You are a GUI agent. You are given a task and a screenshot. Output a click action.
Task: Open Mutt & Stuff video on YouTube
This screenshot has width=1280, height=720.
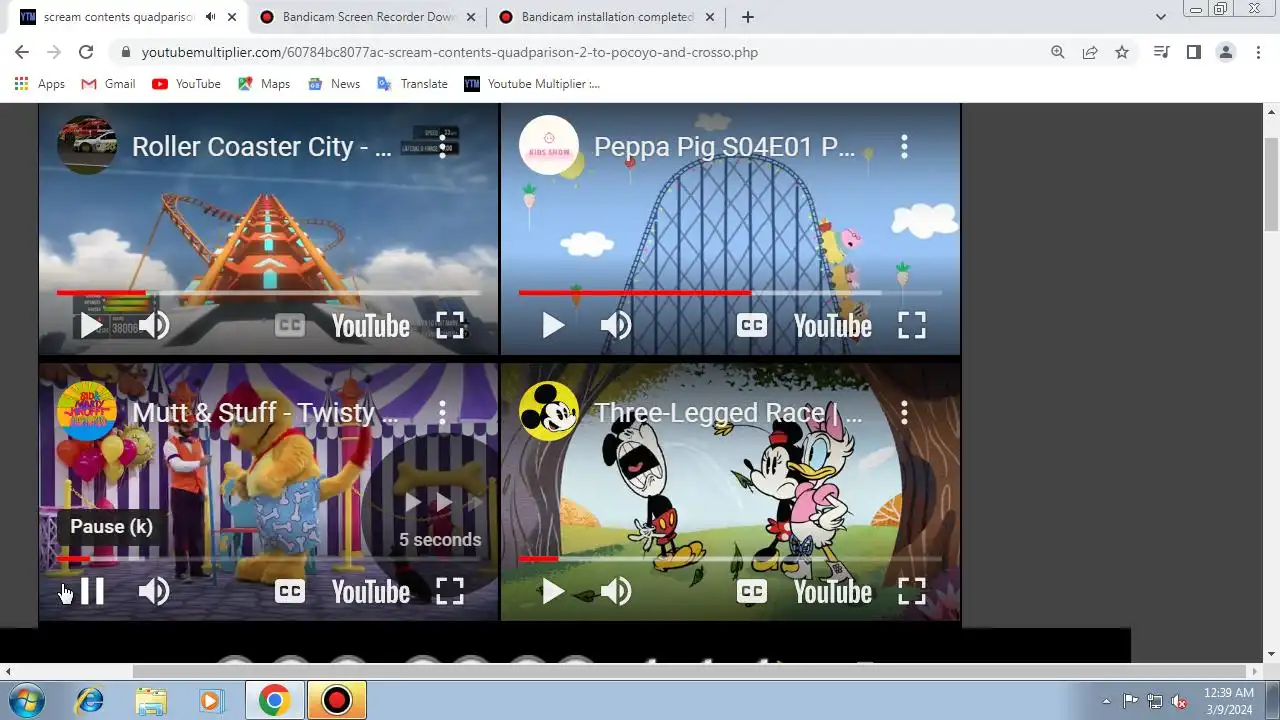(371, 592)
